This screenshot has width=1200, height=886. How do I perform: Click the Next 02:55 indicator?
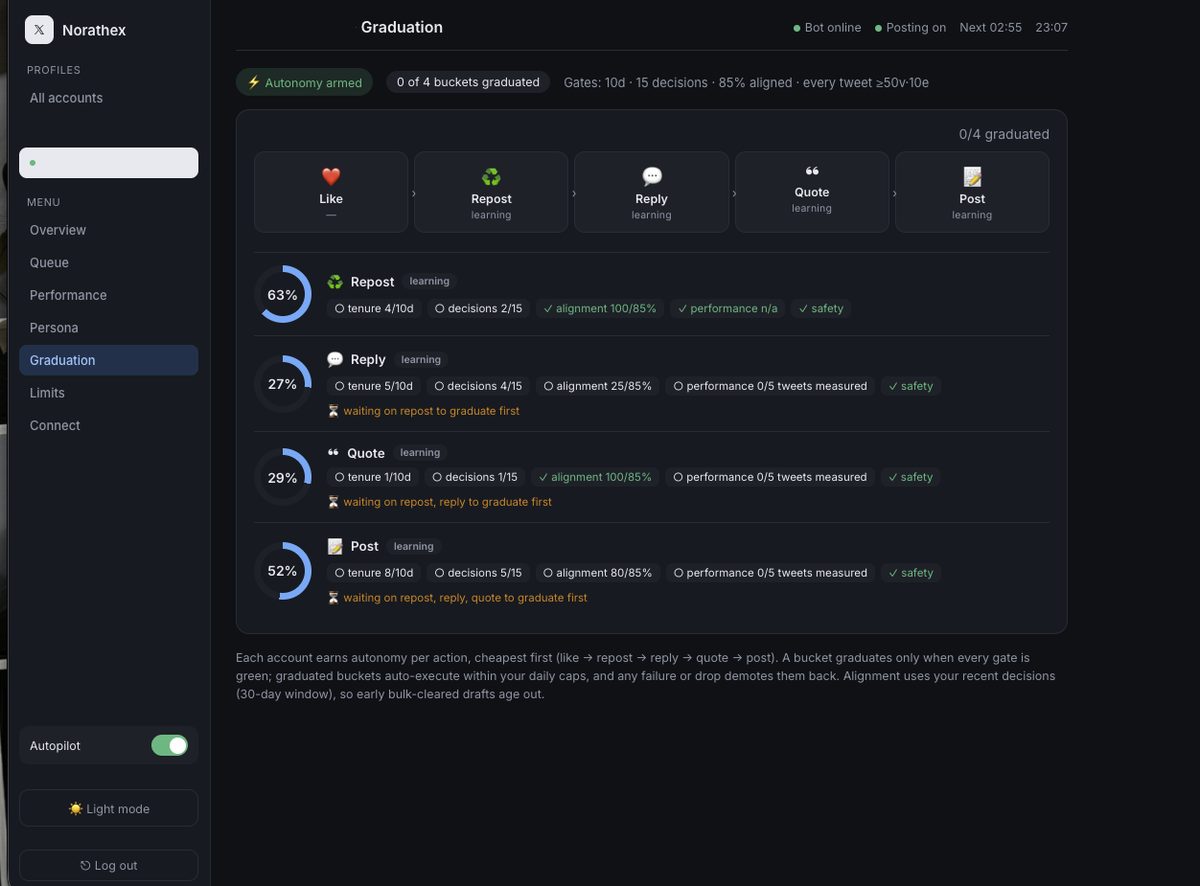[990, 28]
